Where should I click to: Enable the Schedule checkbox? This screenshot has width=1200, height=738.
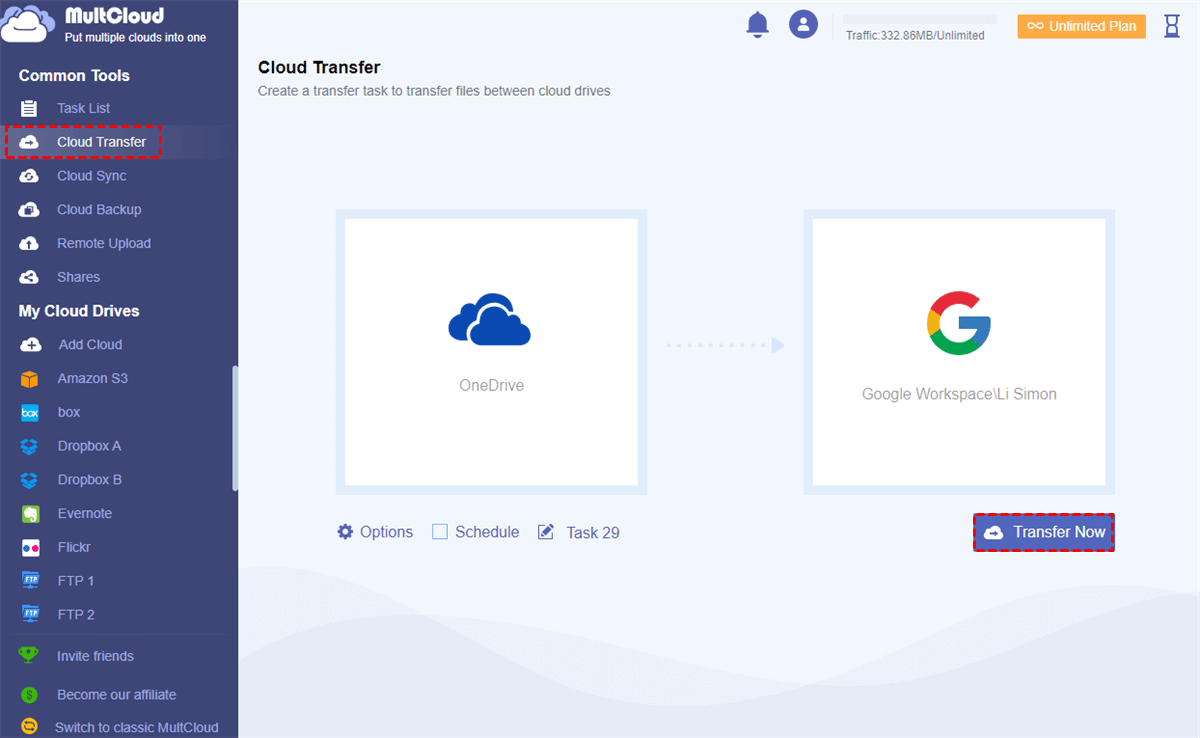440,532
